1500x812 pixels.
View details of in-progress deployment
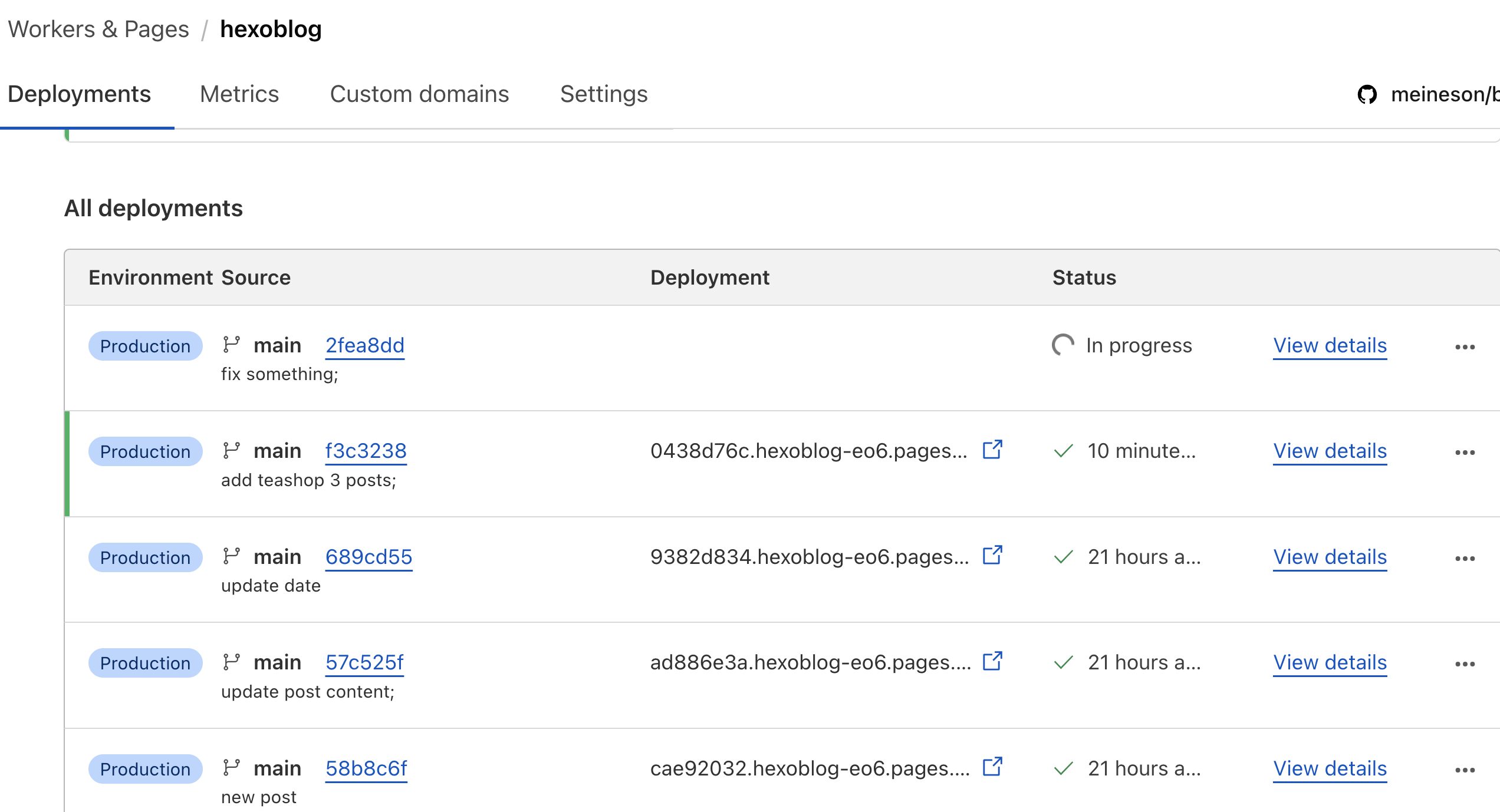click(1330, 345)
